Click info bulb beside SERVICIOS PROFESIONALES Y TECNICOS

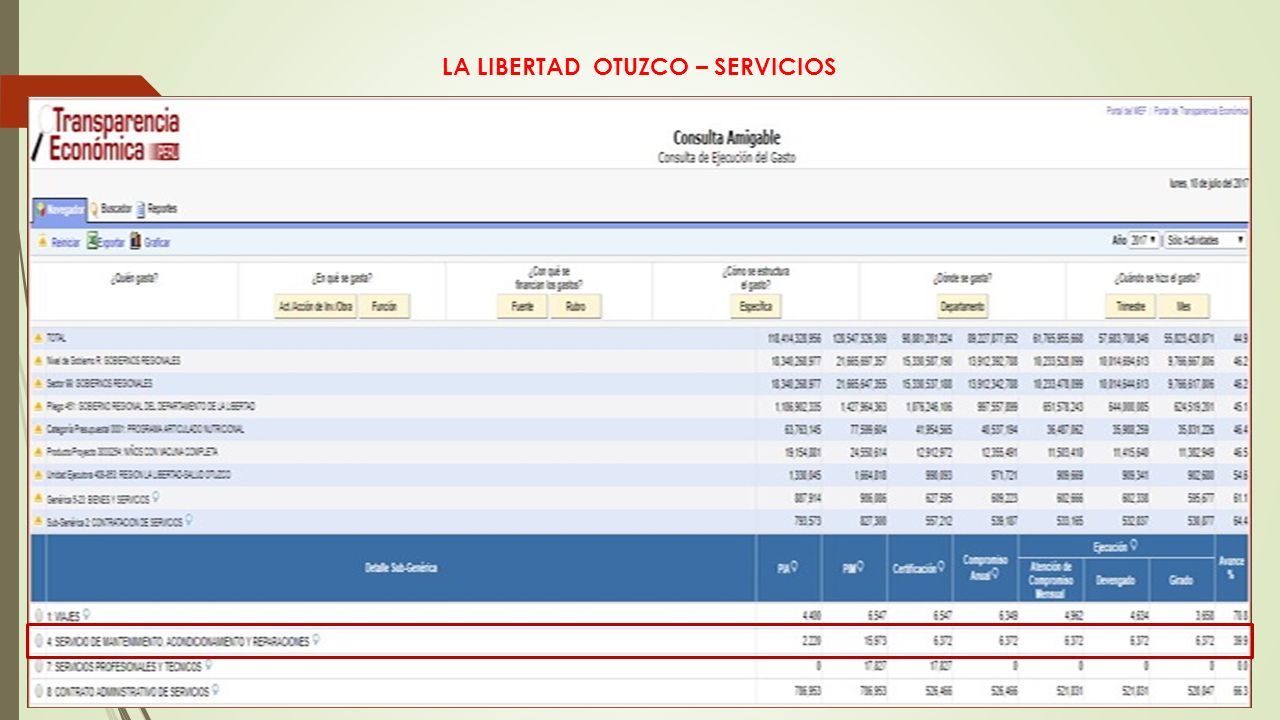click(209, 665)
